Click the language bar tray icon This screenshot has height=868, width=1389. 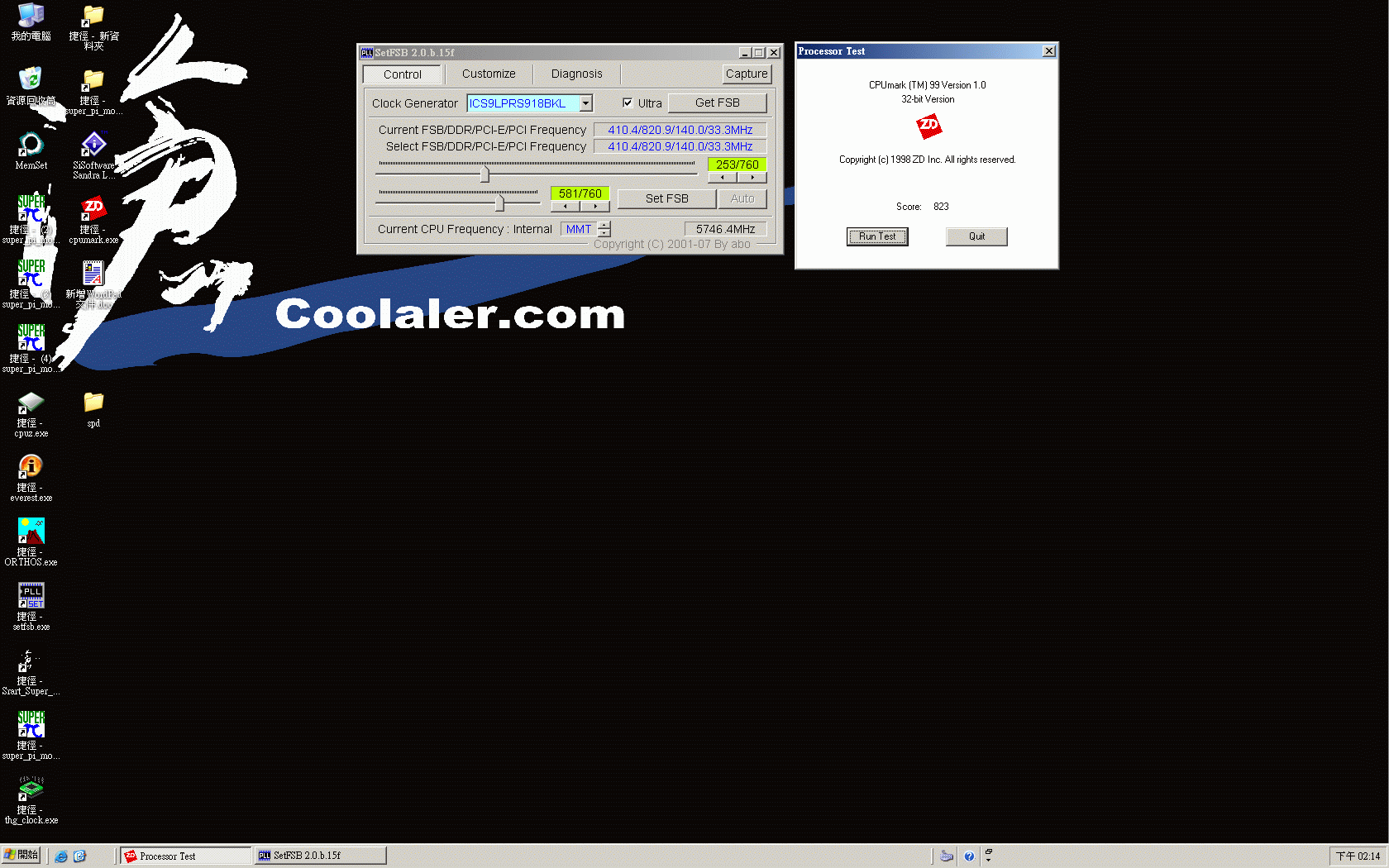(947, 856)
